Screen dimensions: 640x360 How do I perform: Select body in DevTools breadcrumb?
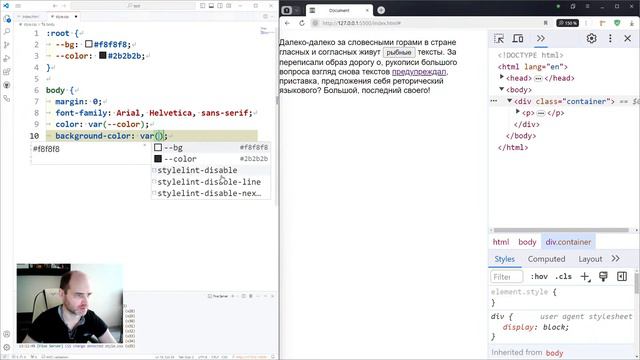pos(527,242)
